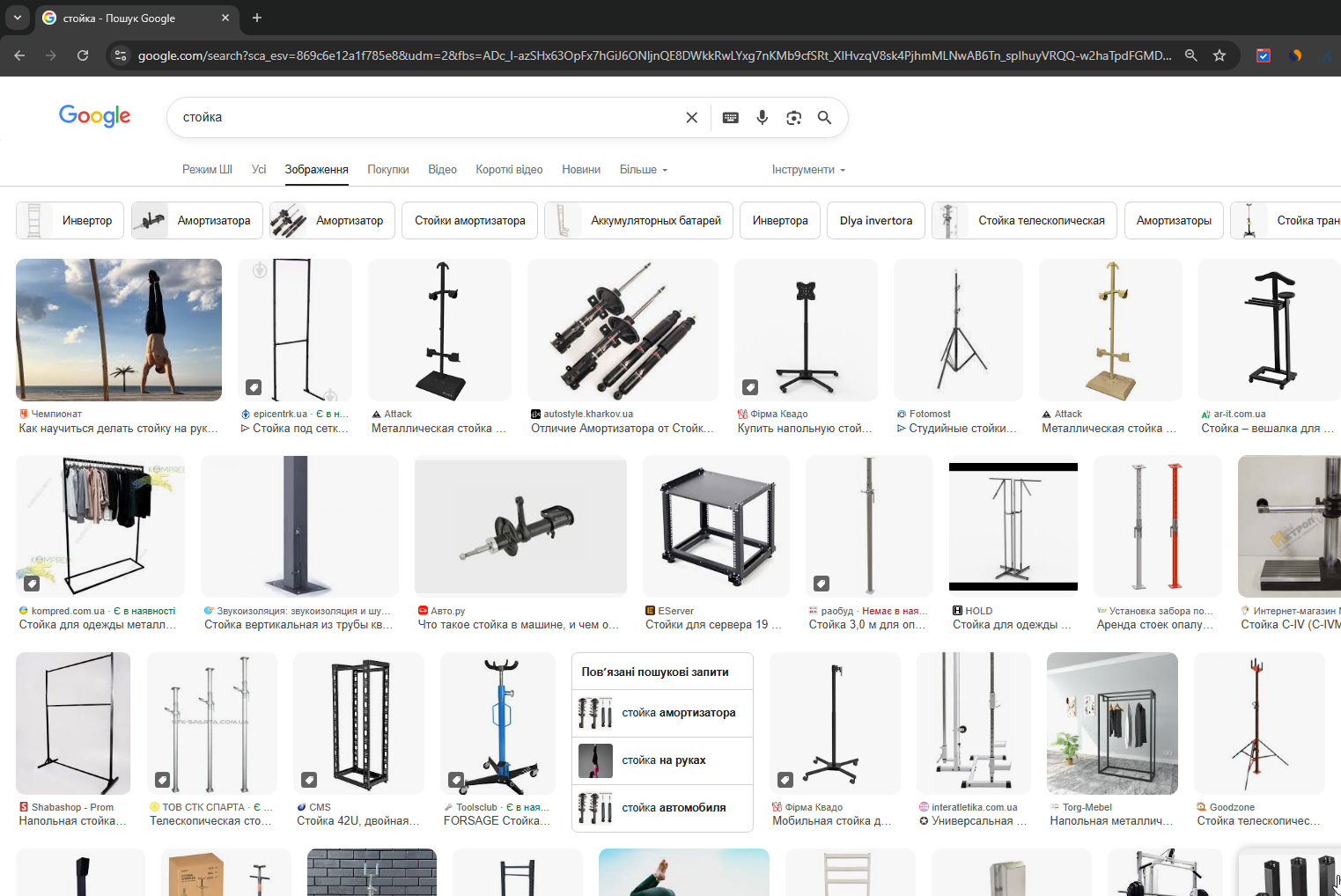Start voice search with the microphone icon

(763, 118)
